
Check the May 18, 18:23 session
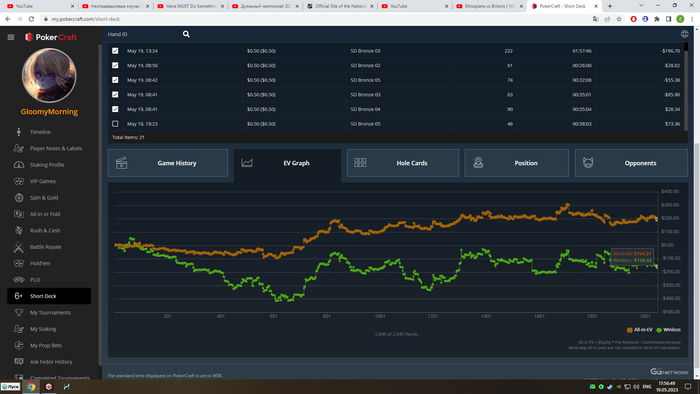[x=115, y=124]
